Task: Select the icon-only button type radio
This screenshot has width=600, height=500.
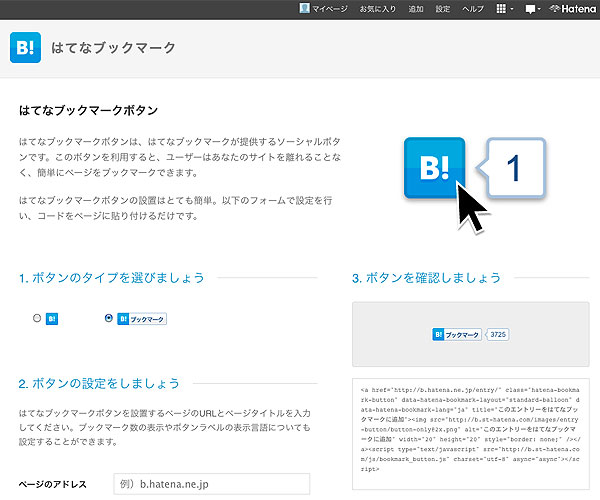Action: [37, 318]
